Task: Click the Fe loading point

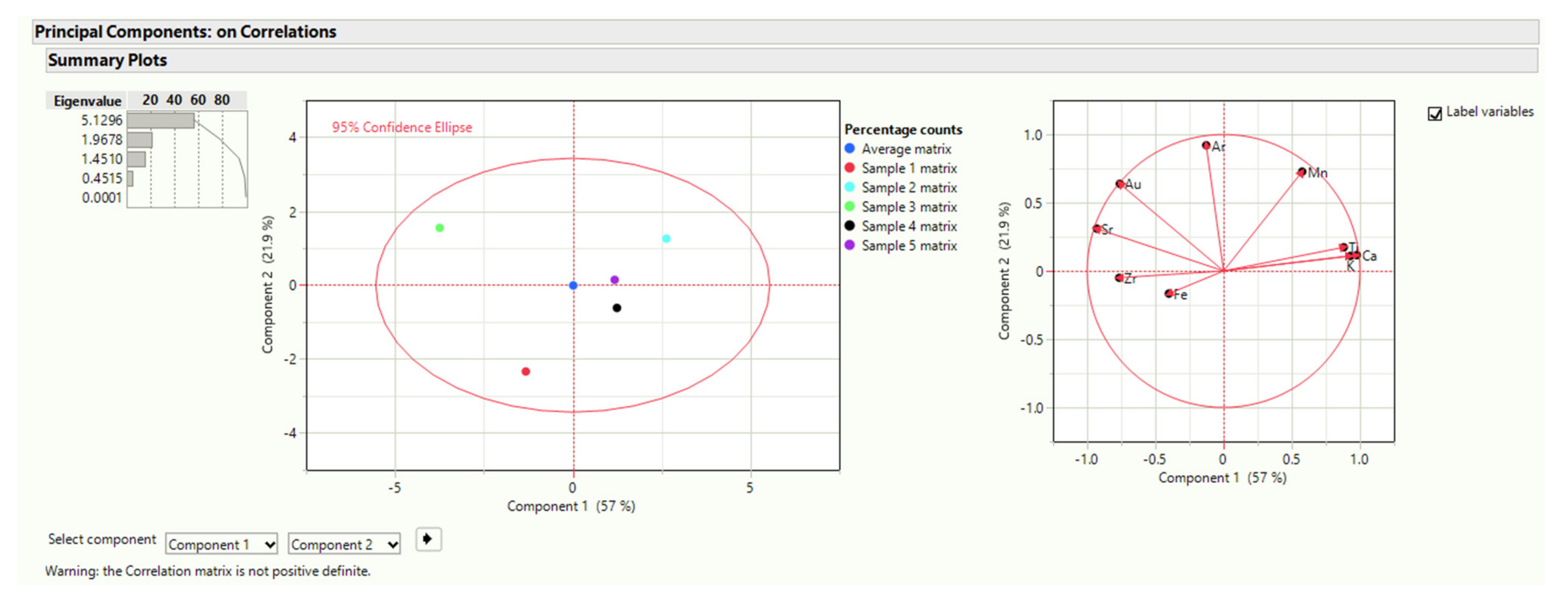Action: 1169,293
